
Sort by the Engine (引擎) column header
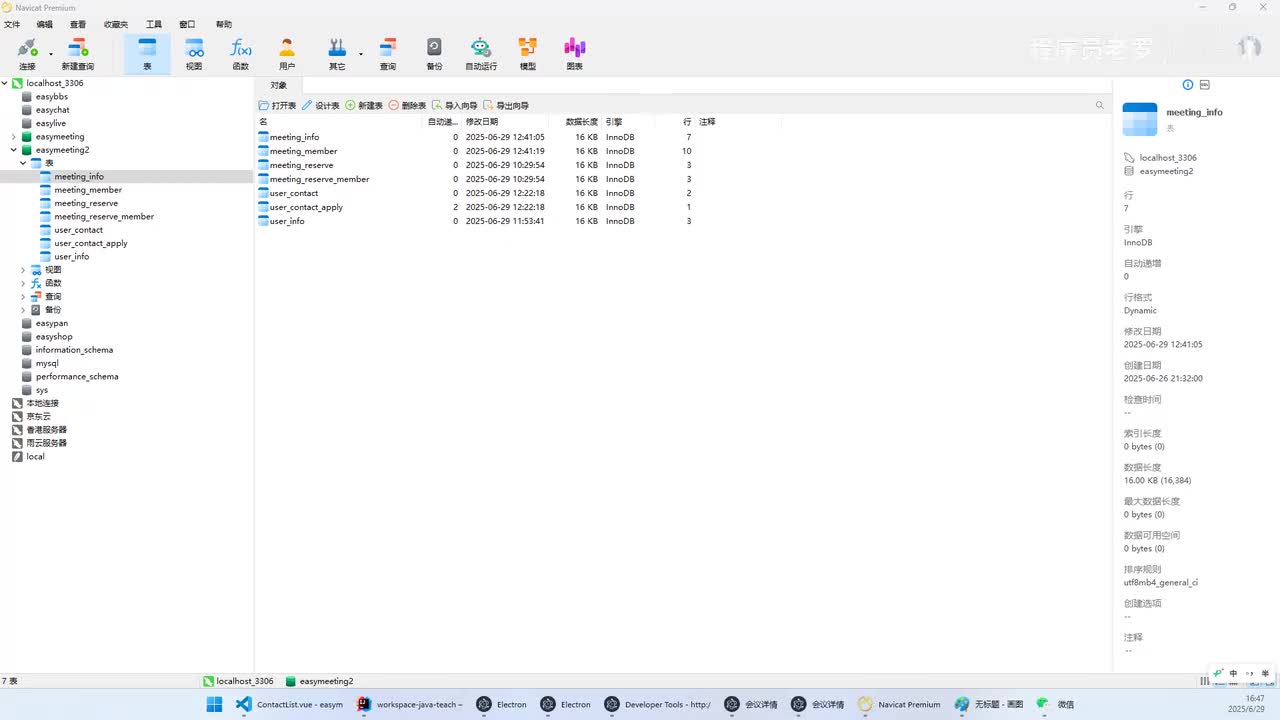click(x=614, y=122)
